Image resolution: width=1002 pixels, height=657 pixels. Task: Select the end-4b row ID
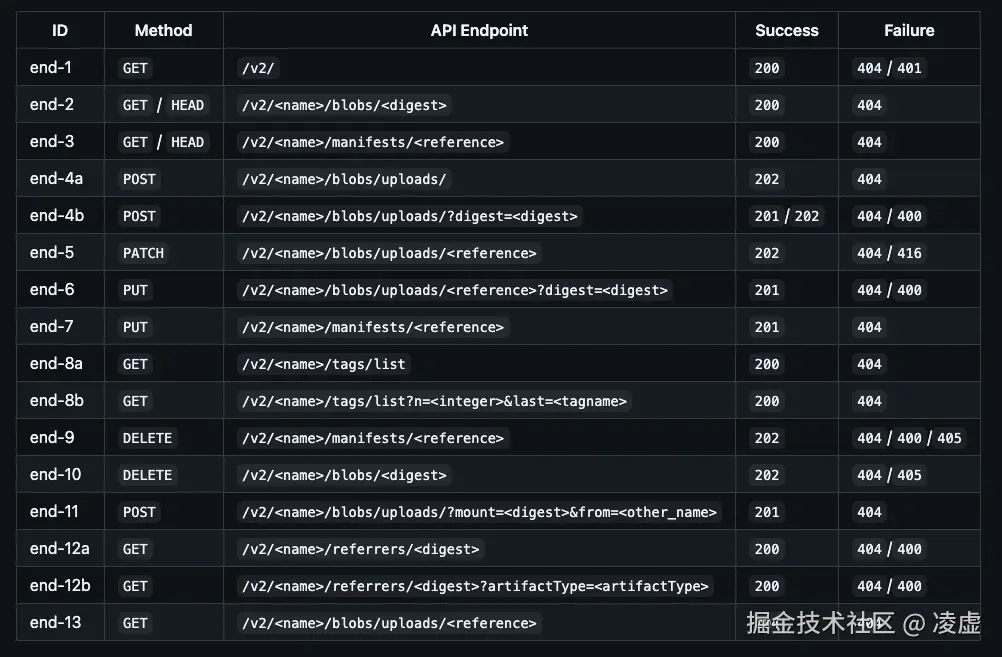click(56, 215)
